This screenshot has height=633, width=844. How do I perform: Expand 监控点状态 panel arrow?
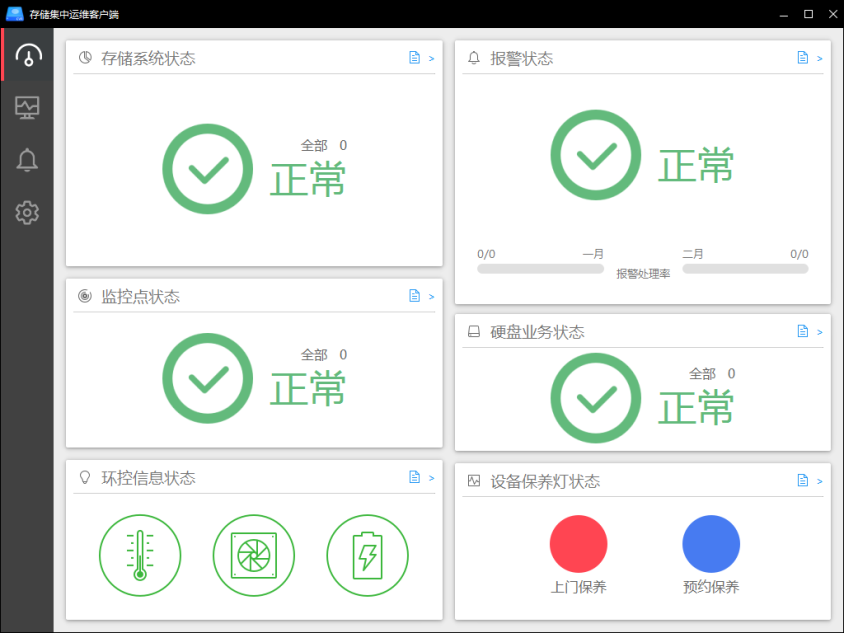click(431, 296)
